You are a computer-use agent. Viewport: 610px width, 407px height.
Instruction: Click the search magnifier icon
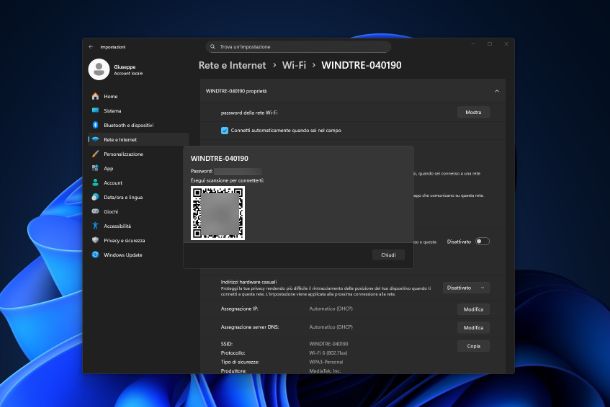click(x=212, y=47)
